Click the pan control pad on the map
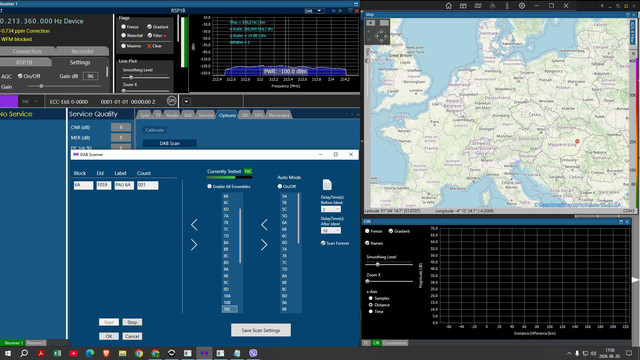Image resolution: width=640 pixels, height=360 pixels. point(381,36)
